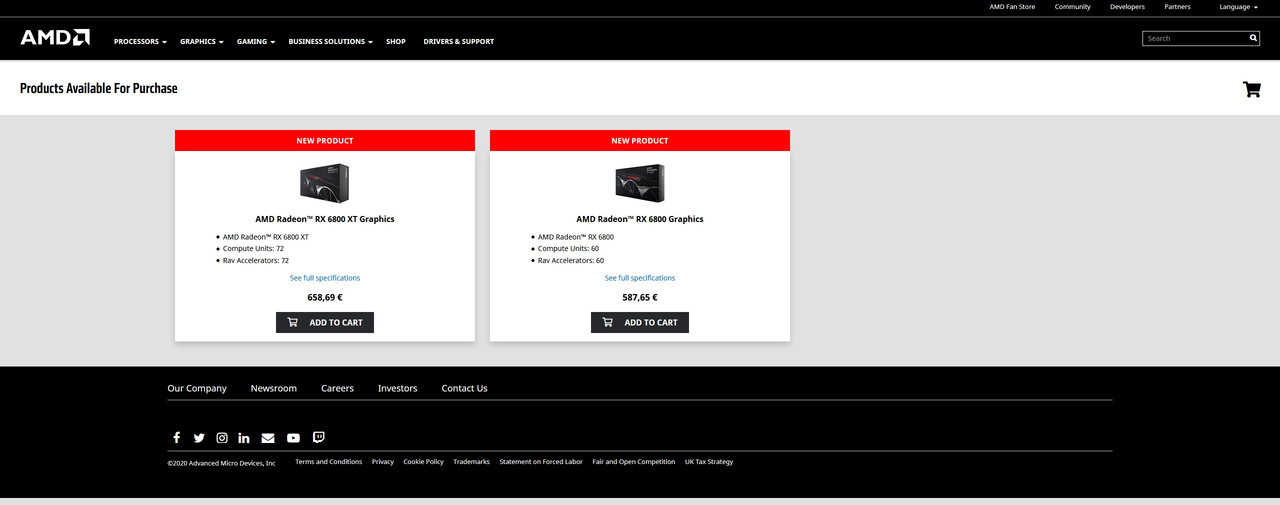This screenshot has width=1280, height=505.
Task: Click the 658,69 € price
Action: [x=325, y=297]
